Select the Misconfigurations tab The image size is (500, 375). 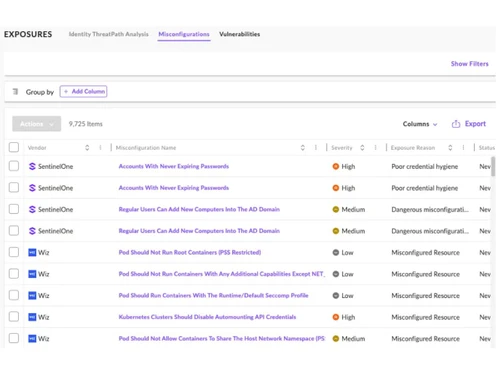[x=184, y=34]
